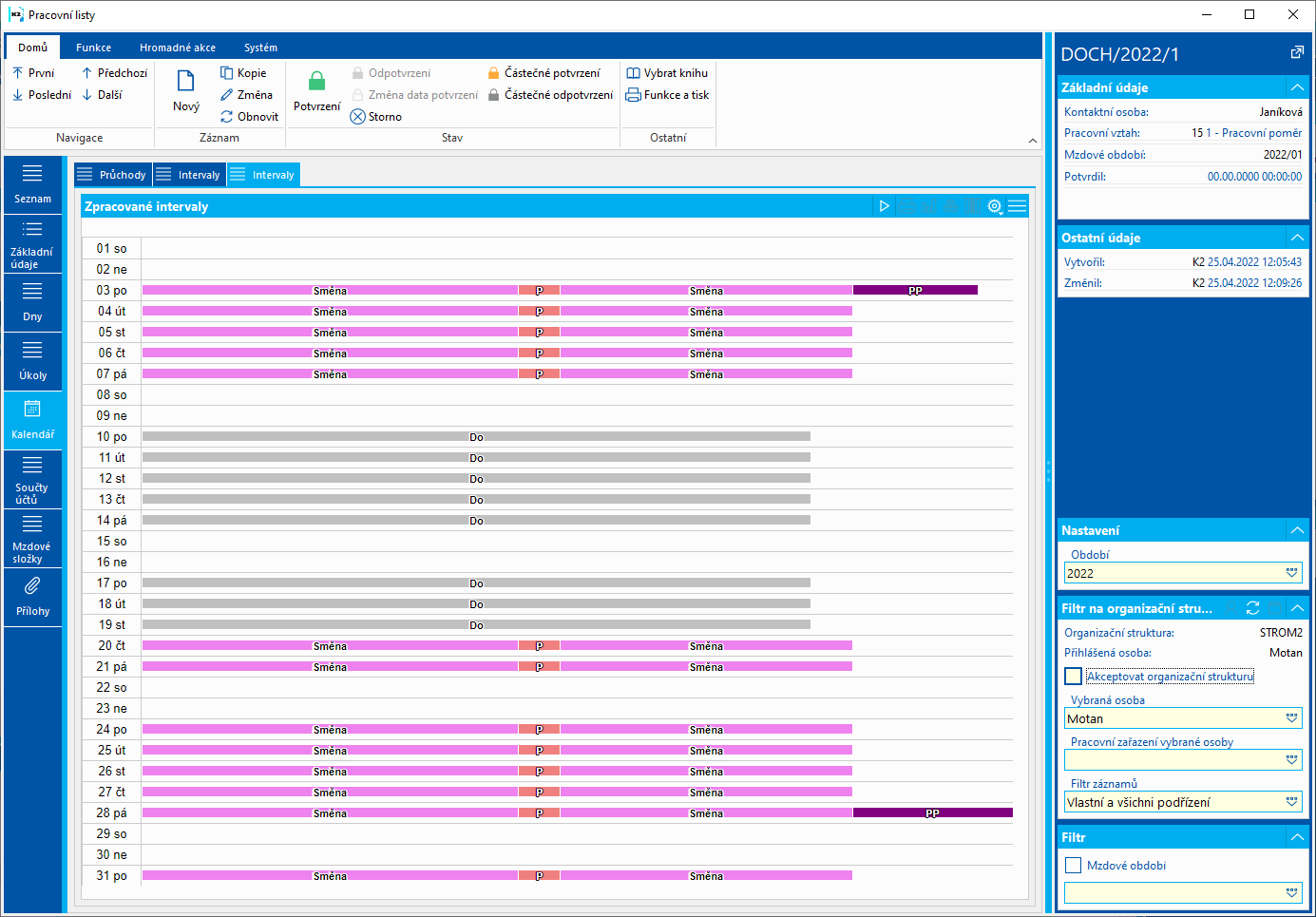This screenshot has width=1316, height=917.
Task: Click Odpotvrzení button
Action: coord(391,73)
